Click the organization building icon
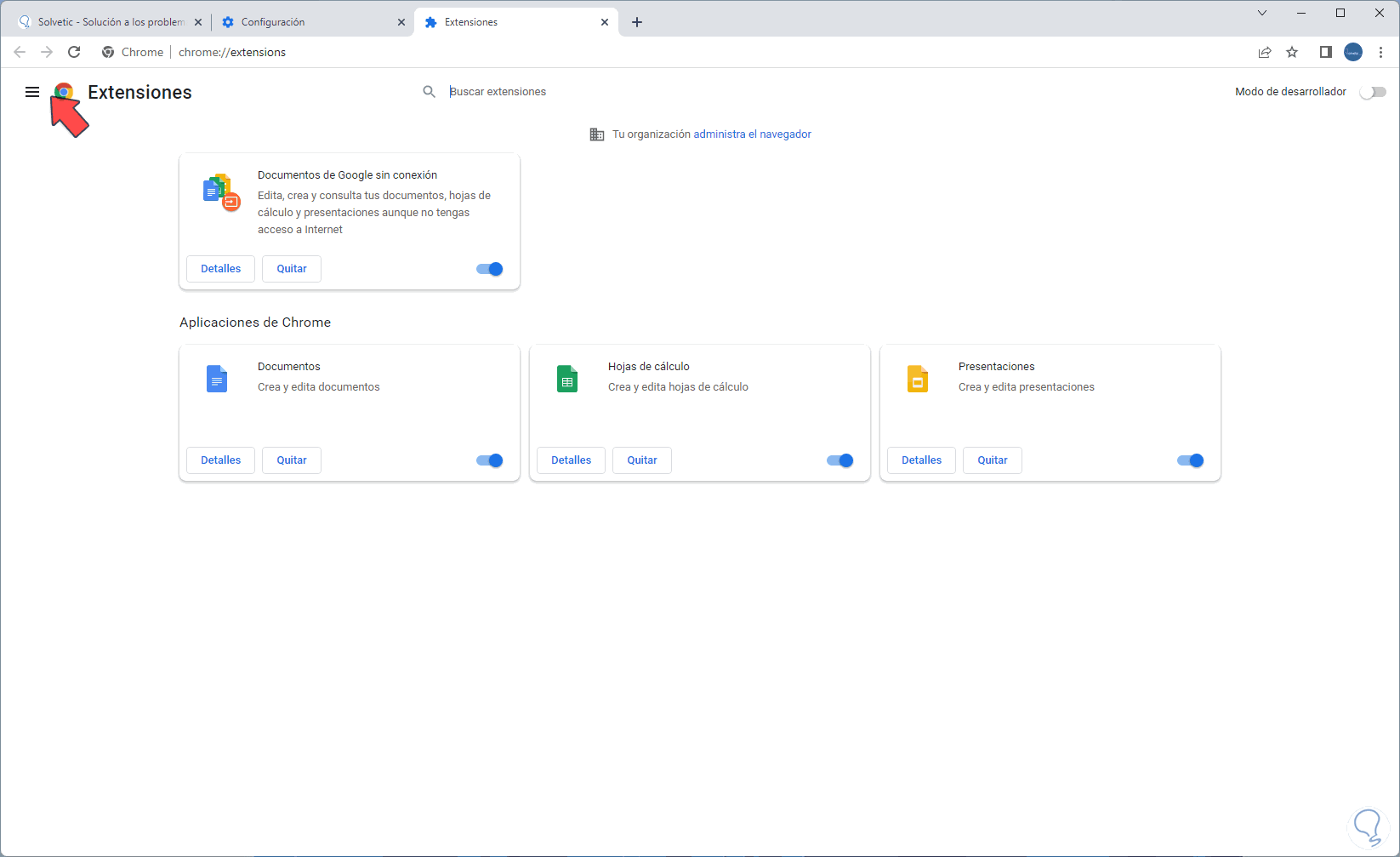This screenshot has height=857, width=1400. pos(597,134)
